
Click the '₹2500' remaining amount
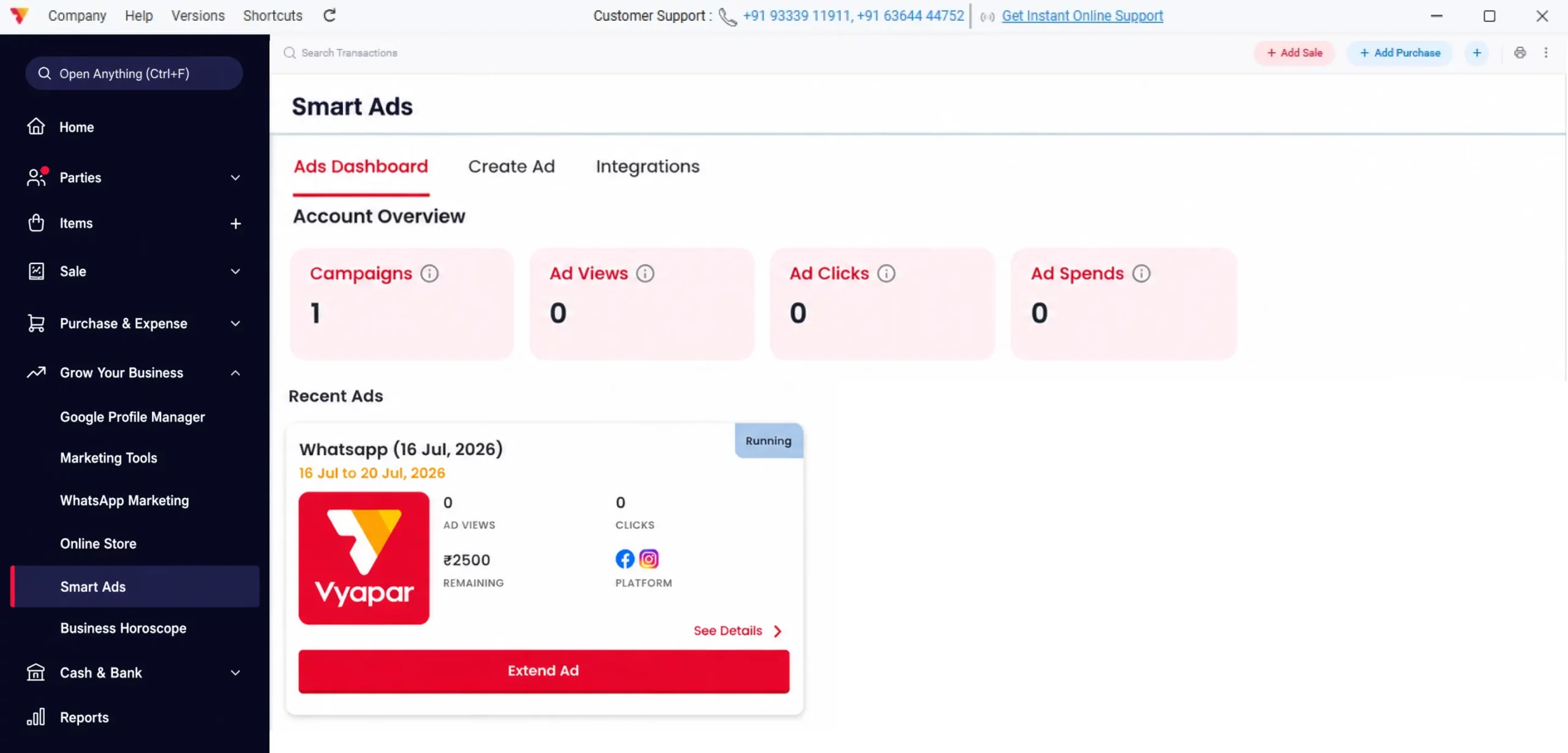click(x=467, y=560)
